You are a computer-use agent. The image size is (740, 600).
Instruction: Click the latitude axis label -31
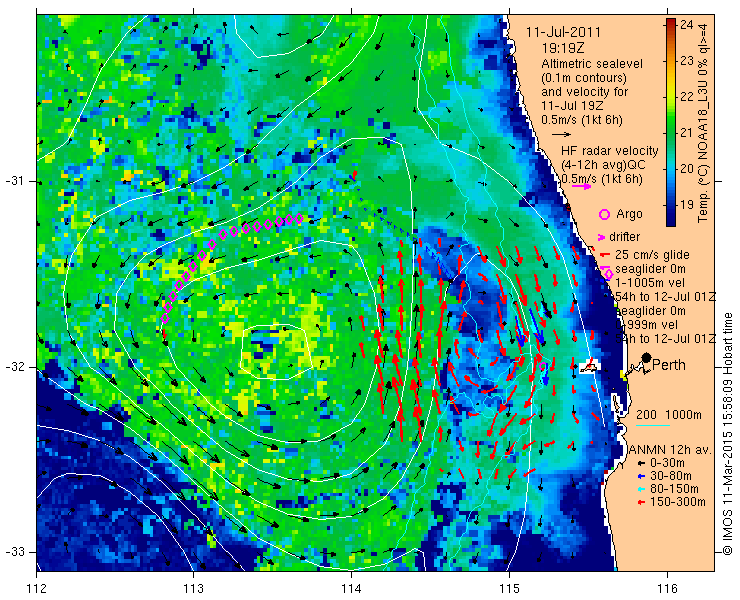[x=14, y=181]
